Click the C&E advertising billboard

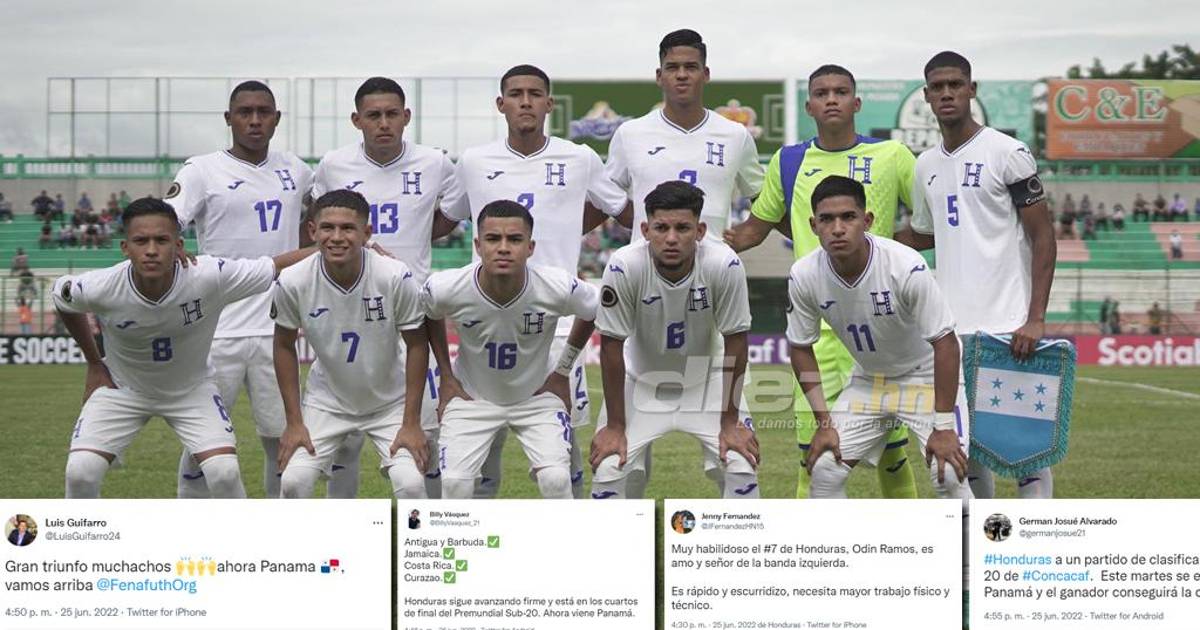(1122, 118)
